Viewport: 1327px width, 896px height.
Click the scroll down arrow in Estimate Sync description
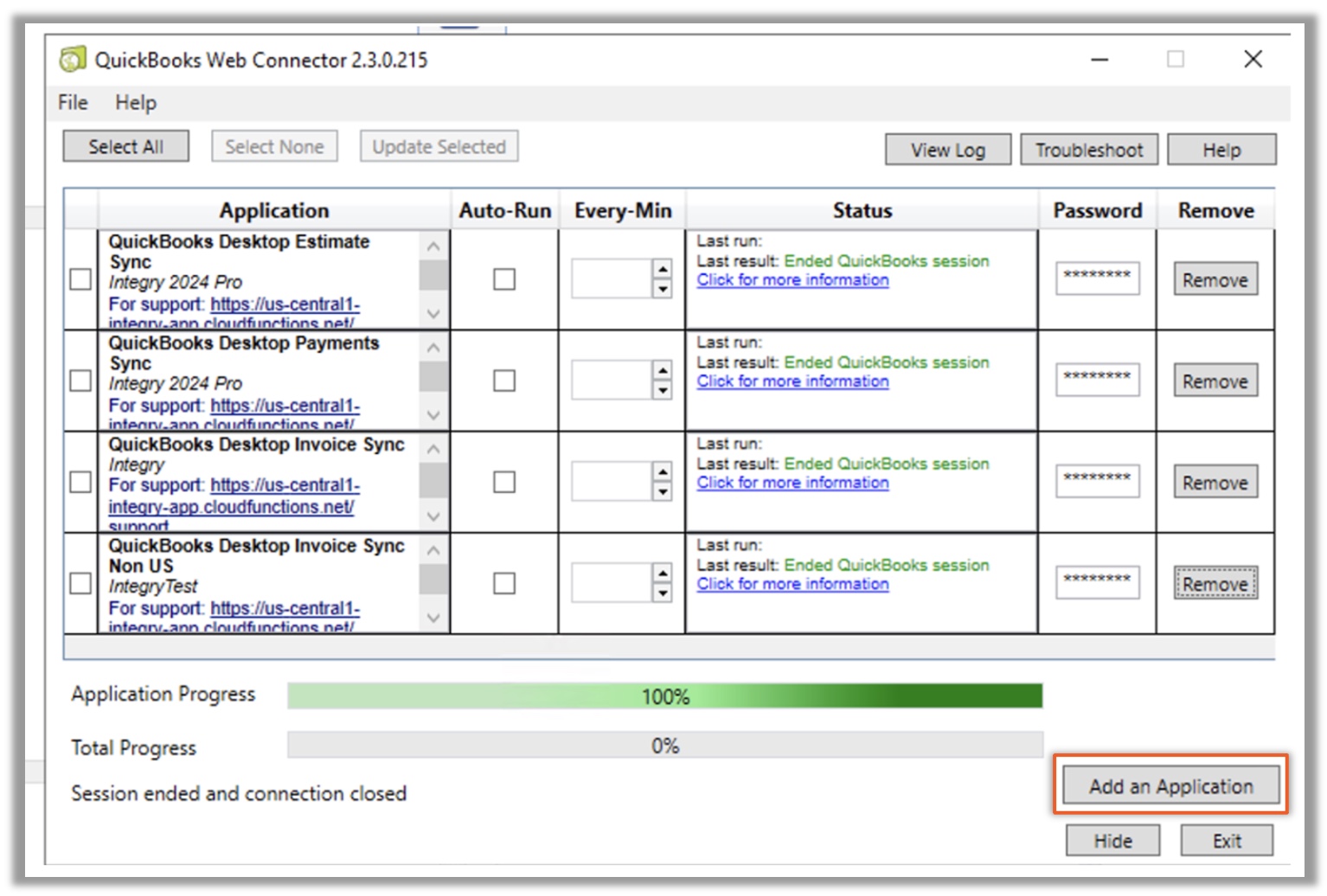point(433,313)
